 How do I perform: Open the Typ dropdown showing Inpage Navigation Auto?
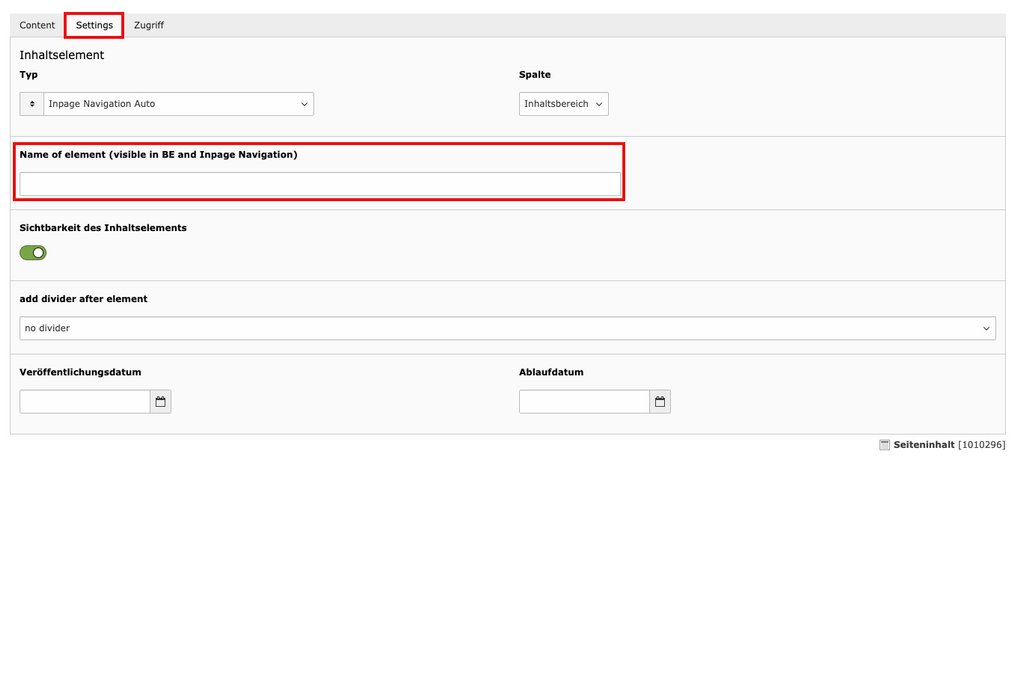point(178,104)
